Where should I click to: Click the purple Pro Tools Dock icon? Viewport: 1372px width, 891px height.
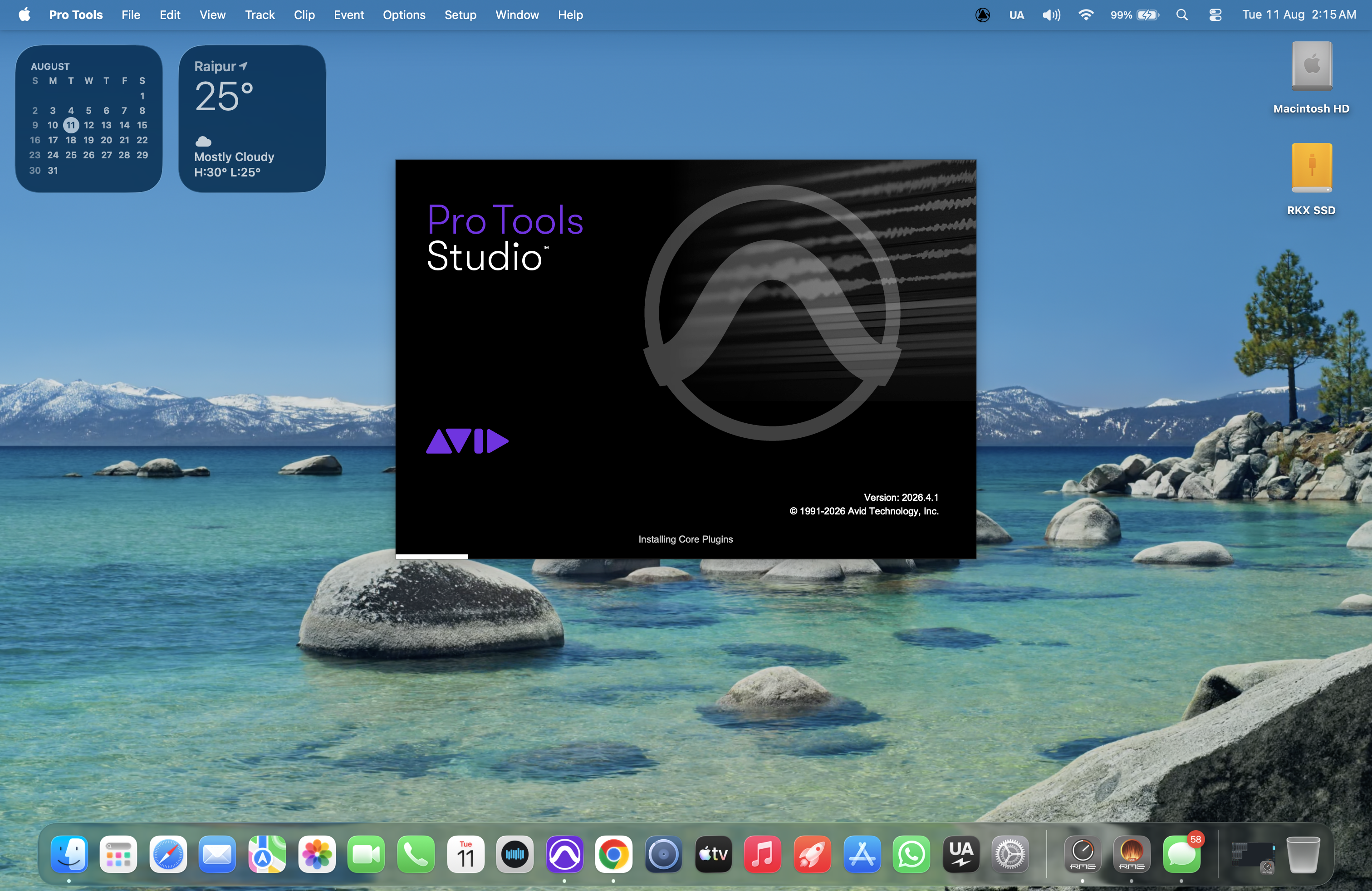tap(564, 854)
